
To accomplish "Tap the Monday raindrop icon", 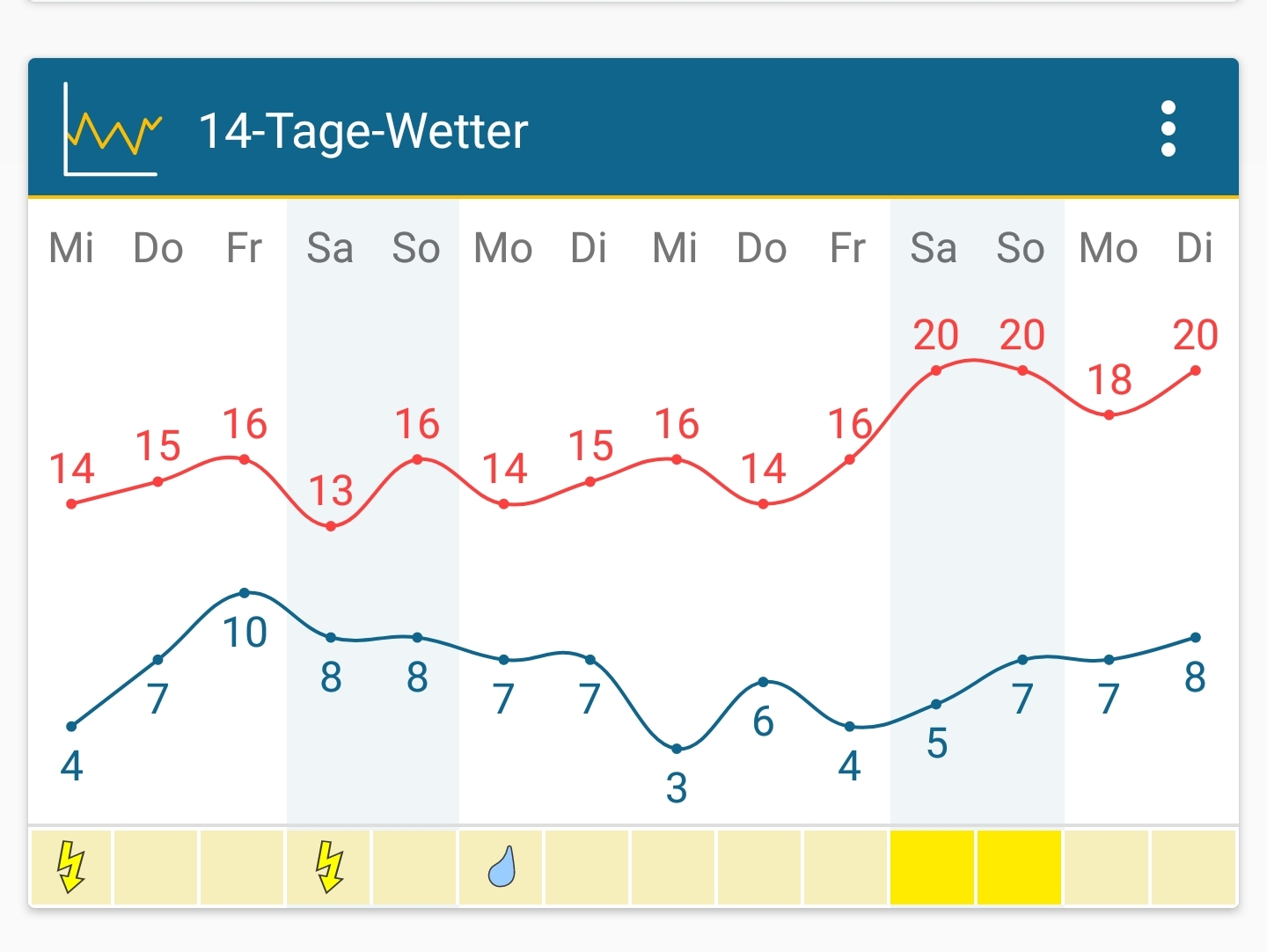I will (502, 867).
